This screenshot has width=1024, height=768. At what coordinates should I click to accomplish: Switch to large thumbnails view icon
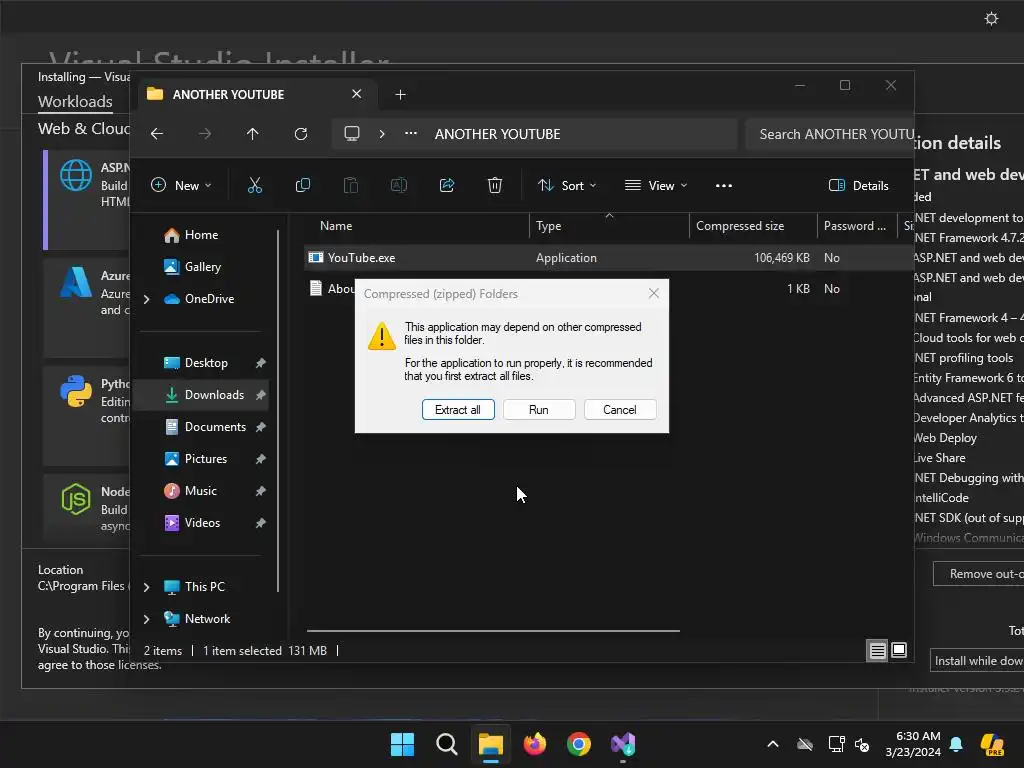[x=899, y=650]
